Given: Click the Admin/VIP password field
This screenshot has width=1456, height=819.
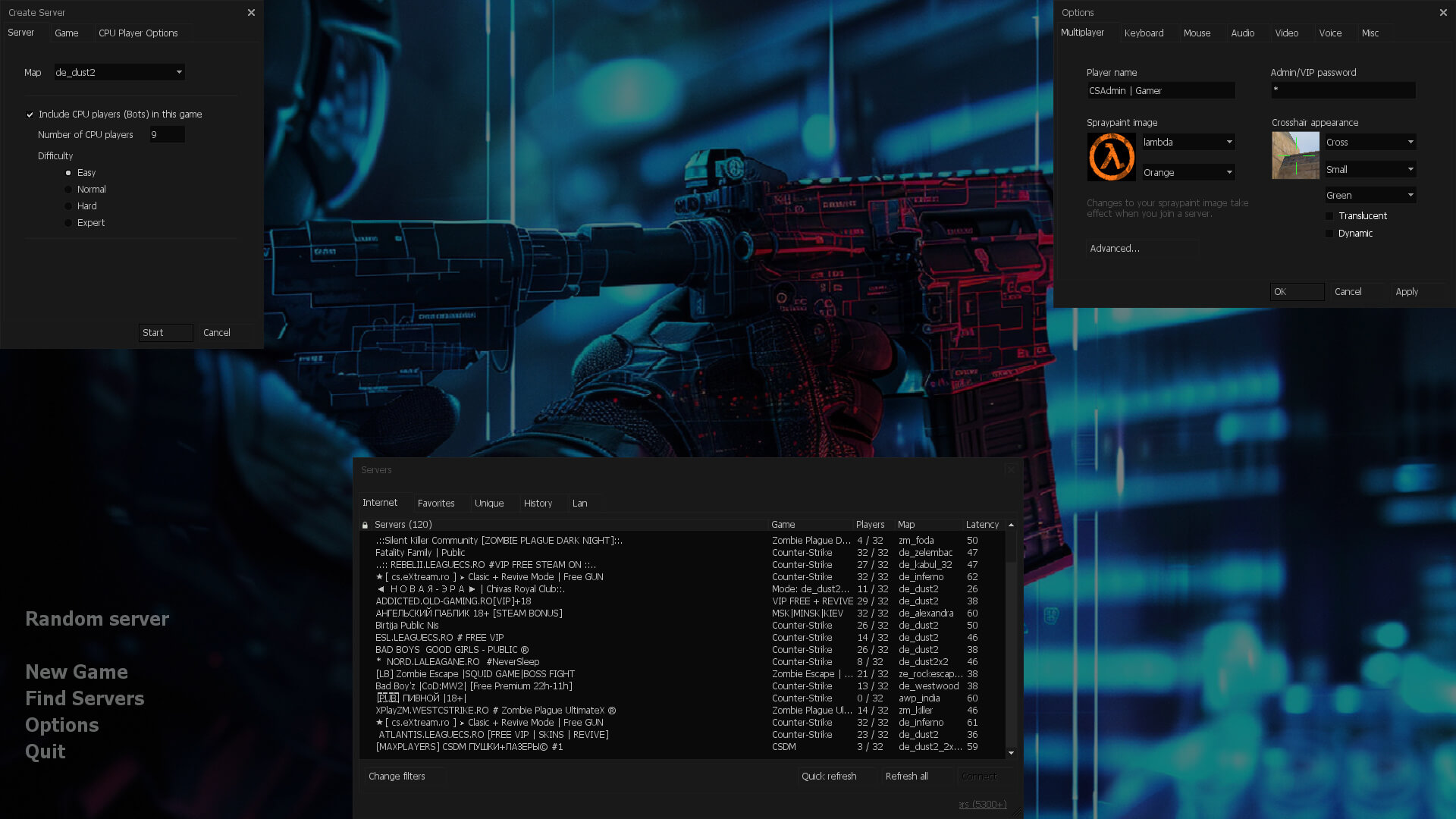Looking at the screenshot, I should pyautogui.click(x=1343, y=90).
